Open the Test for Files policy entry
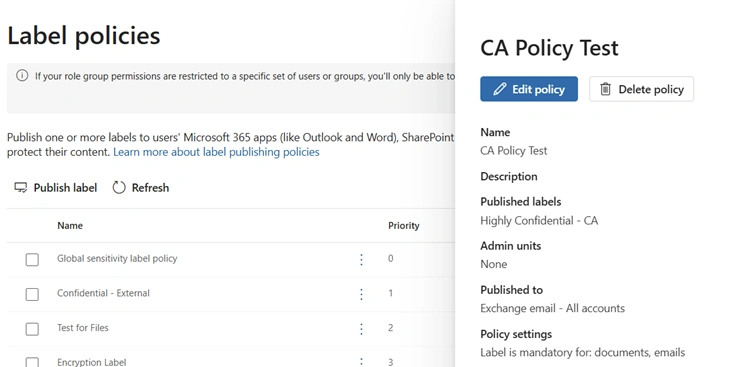 click(x=82, y=328)
